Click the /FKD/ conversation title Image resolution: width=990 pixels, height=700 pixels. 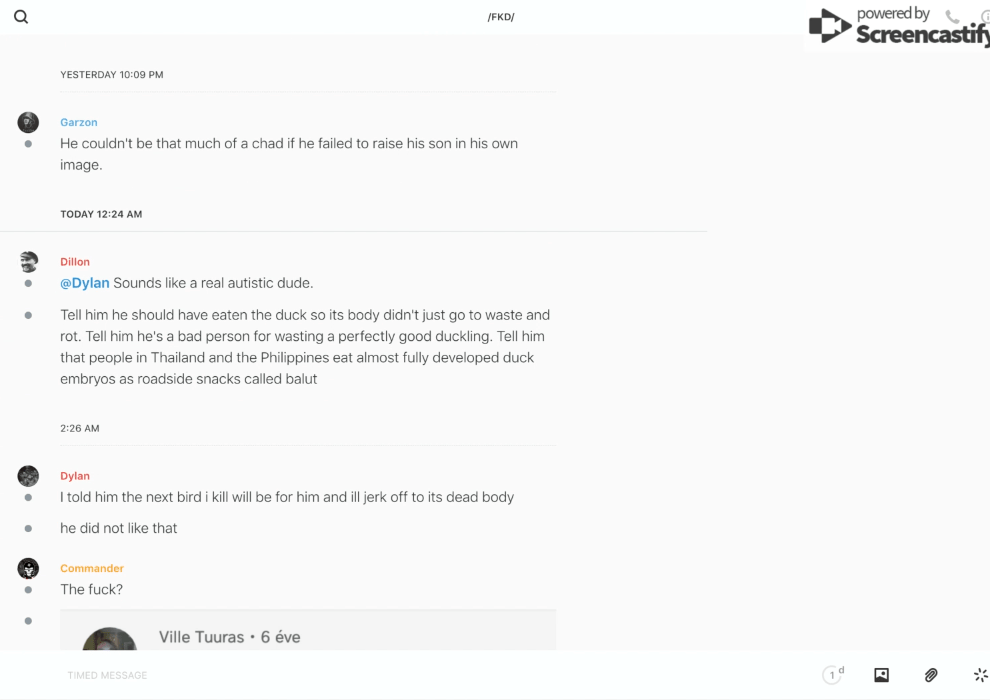[501, 17]
